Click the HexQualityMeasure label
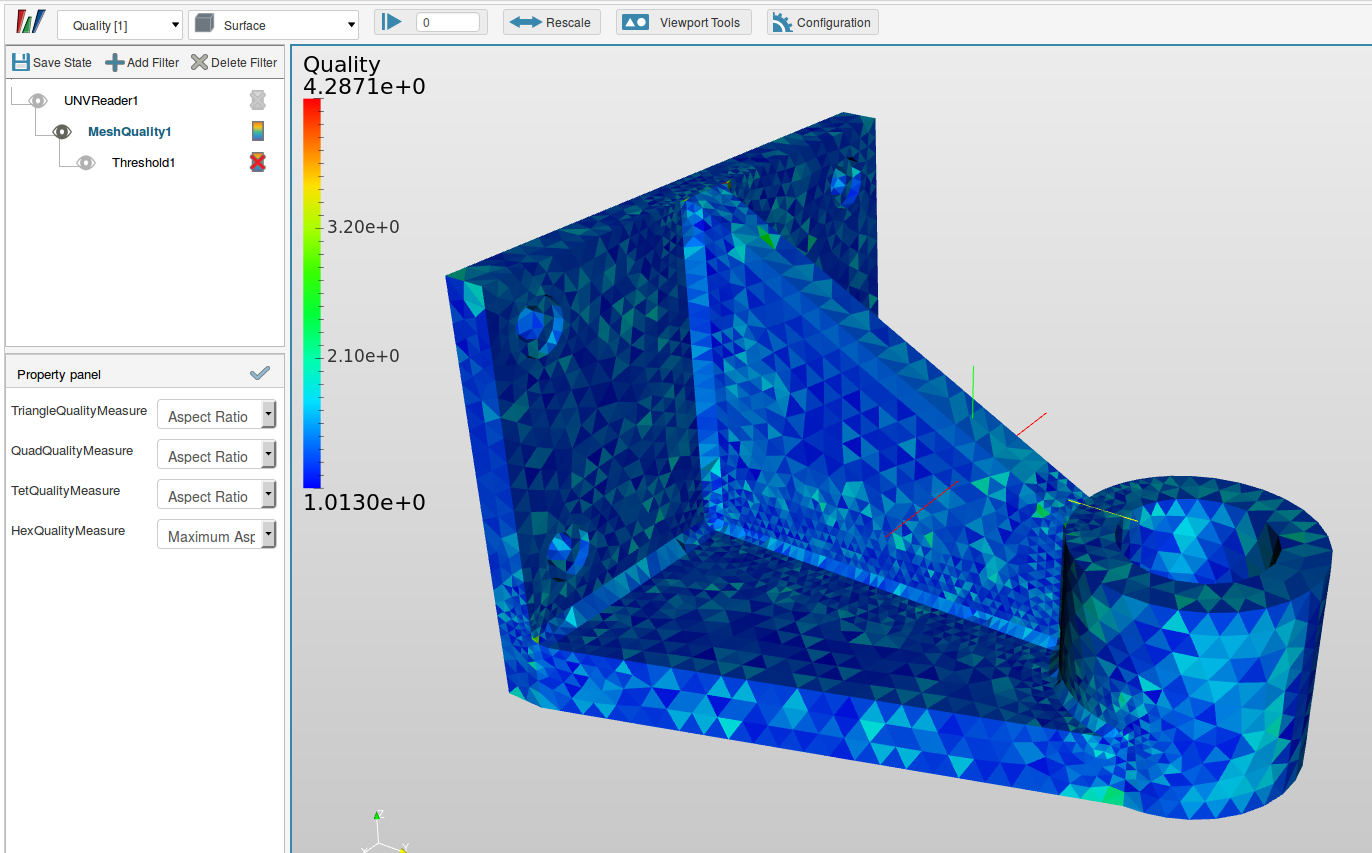 (68, 531)
